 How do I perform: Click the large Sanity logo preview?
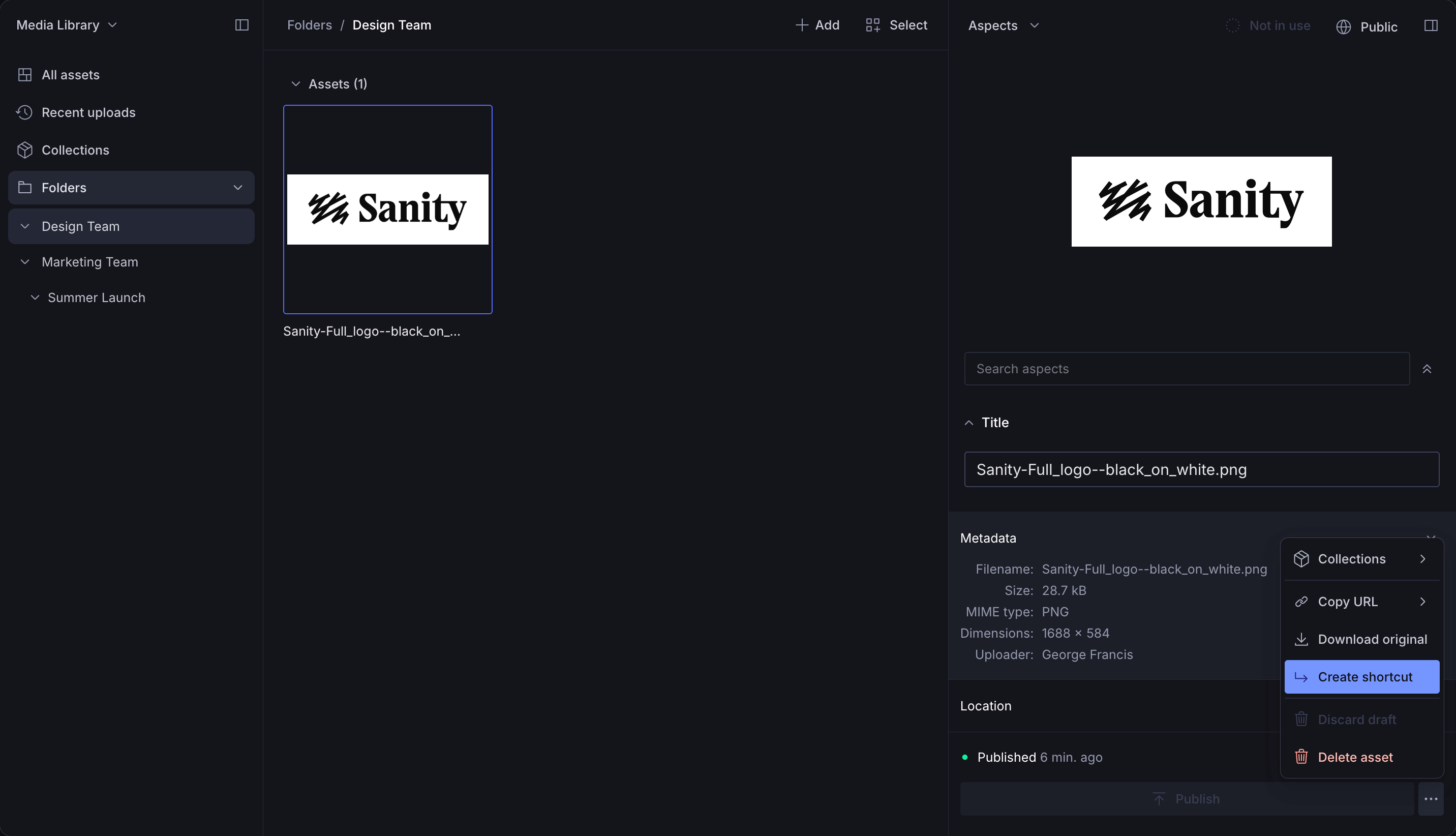coord(1201,201)
